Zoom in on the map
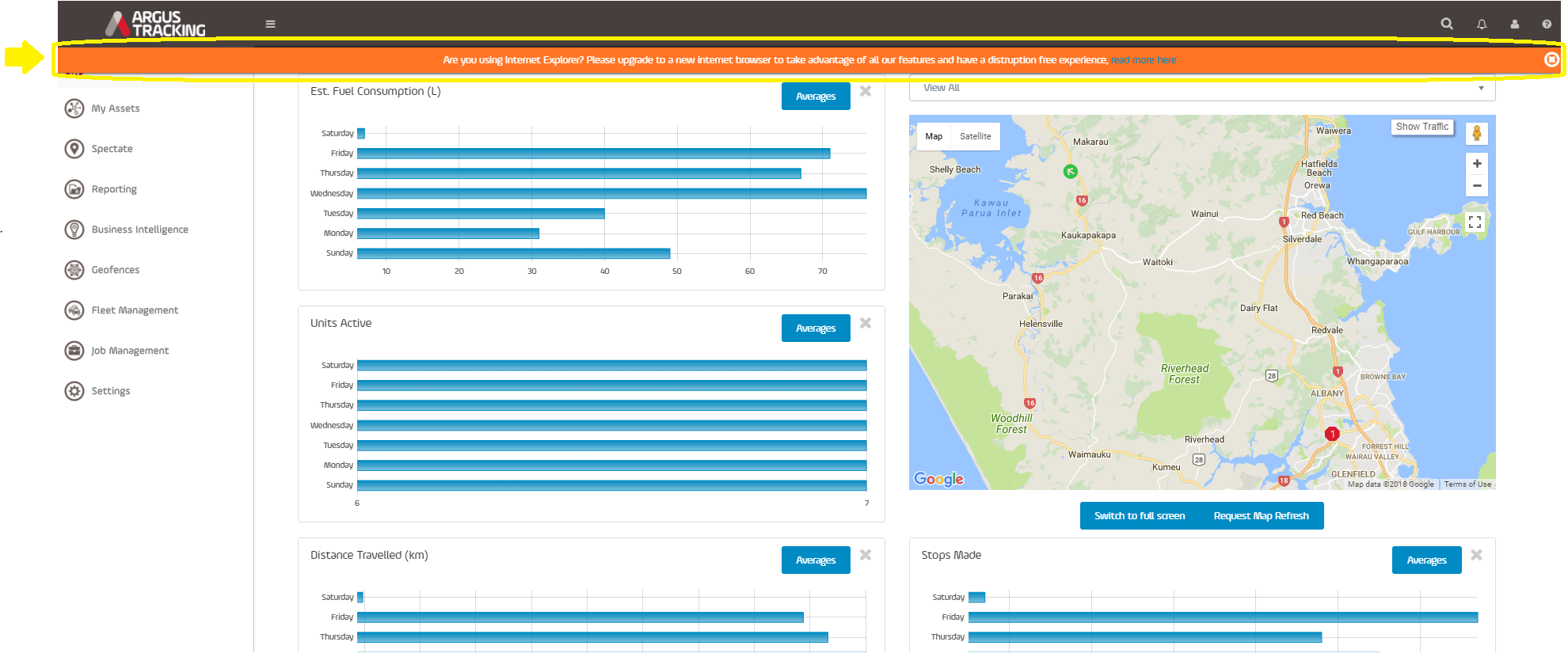Image resolution: width=1568 pixels, height=657 pixels. point(1477,163)
